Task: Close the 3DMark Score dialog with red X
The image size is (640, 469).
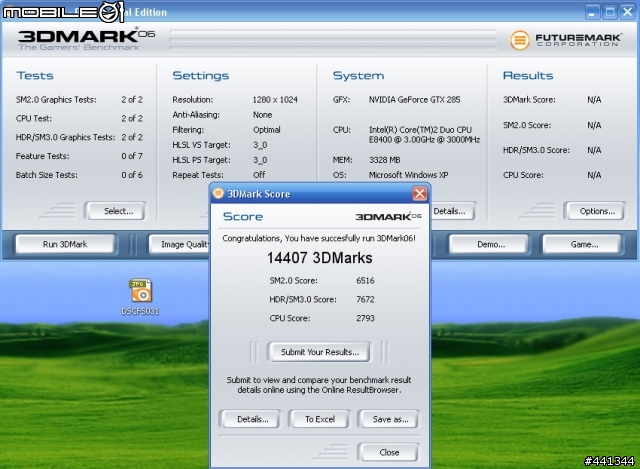Action: pos(420,193)
